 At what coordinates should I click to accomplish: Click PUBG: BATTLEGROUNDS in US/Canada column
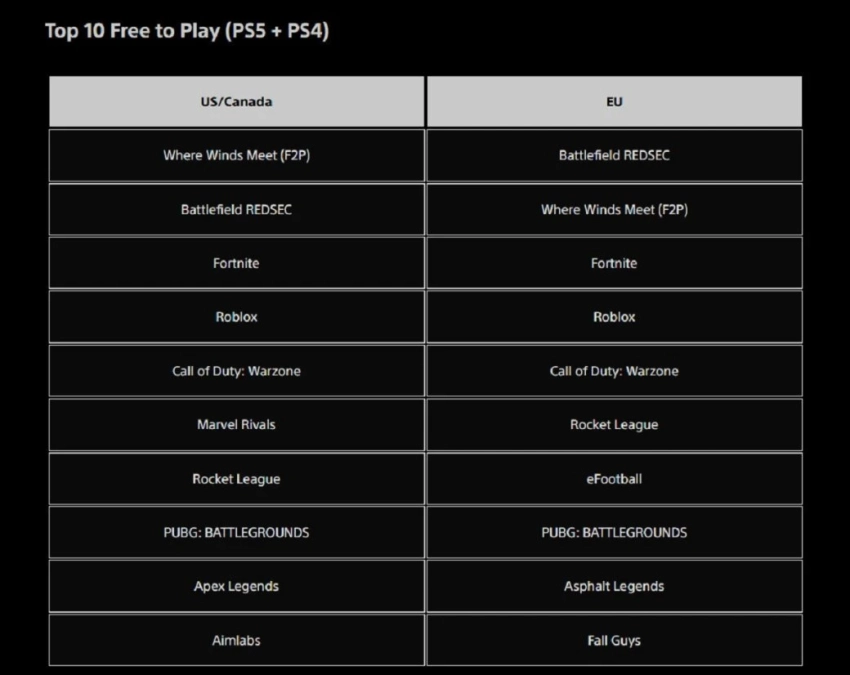pyautogui.click(x=236, y=533)
